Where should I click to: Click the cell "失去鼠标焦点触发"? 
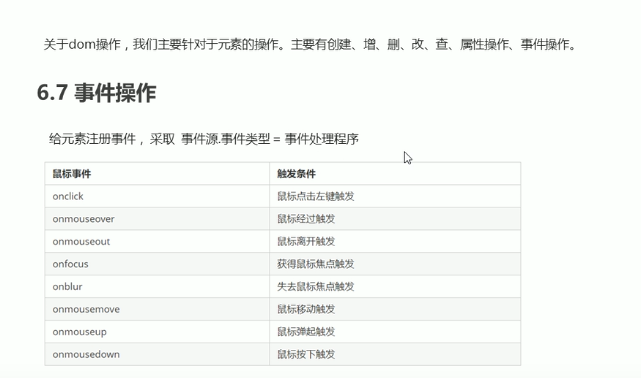point(395,286)
